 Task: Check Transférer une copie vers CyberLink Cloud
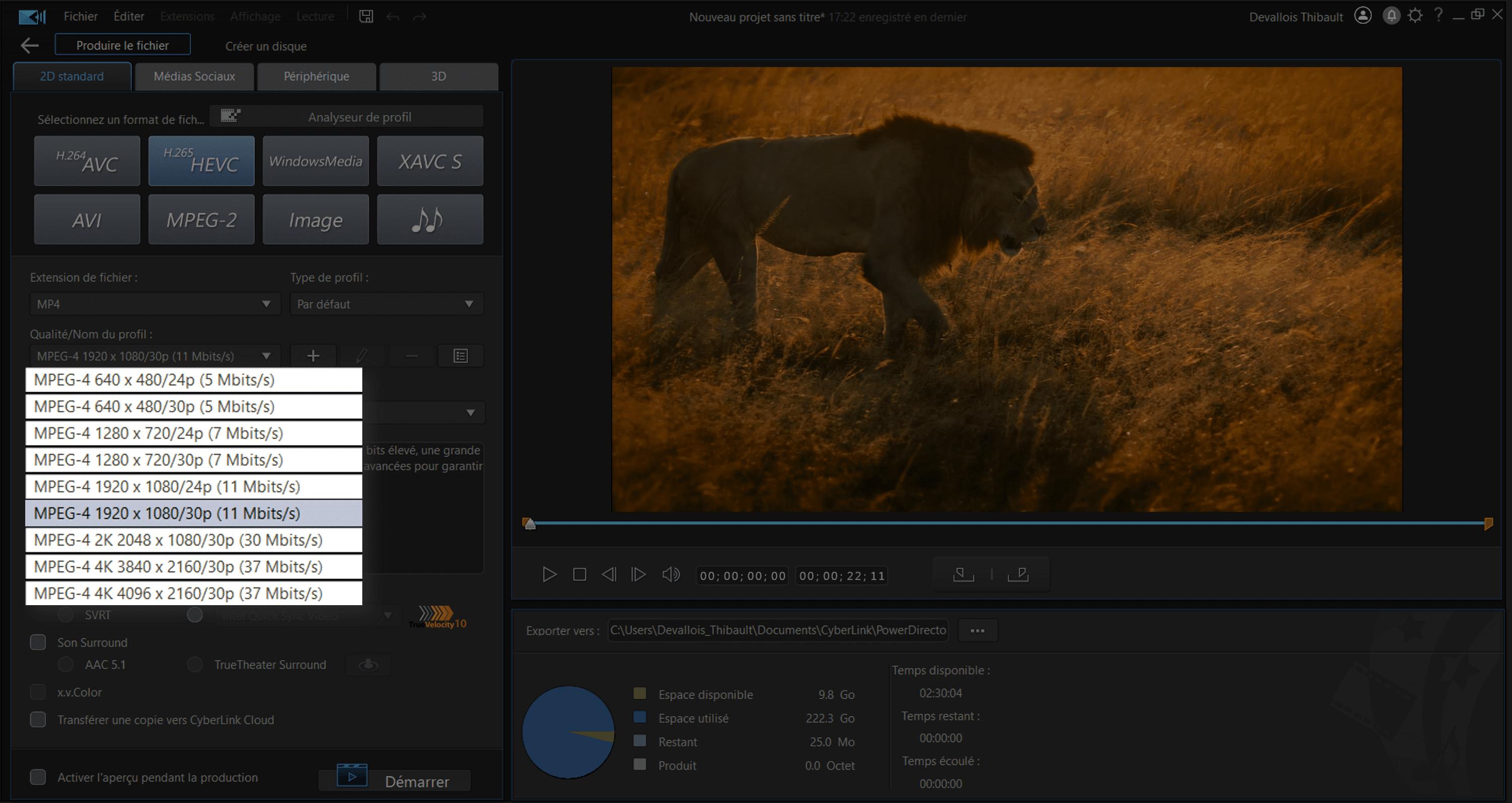[x=38, y=720]
